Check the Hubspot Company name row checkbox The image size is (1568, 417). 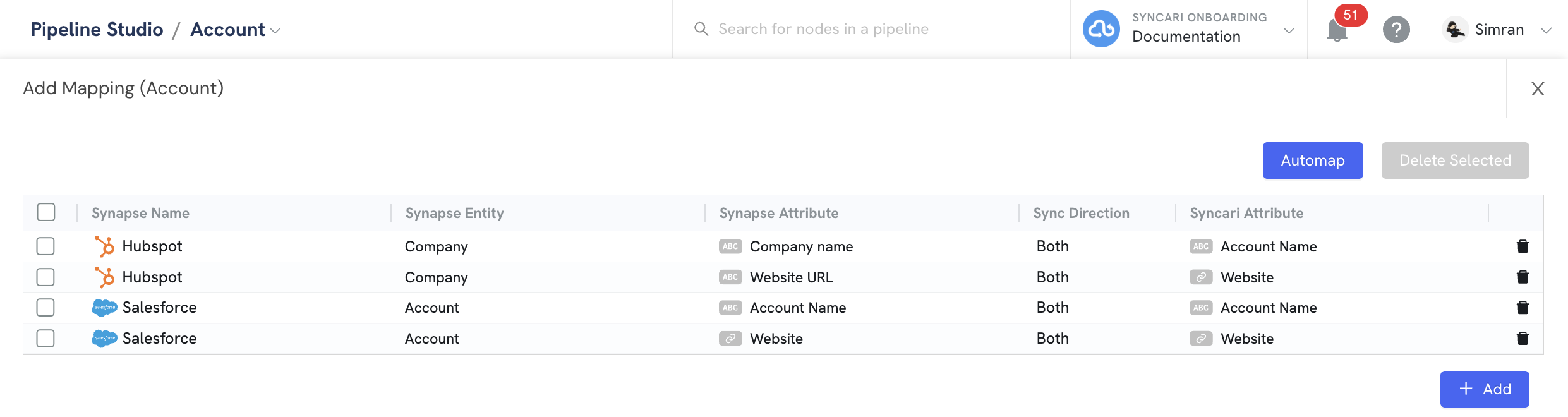coord(45,246)
